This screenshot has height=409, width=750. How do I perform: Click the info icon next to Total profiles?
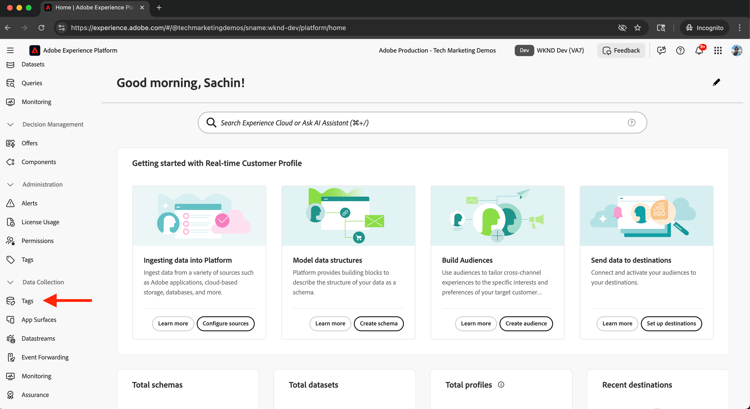coord(501,385)
